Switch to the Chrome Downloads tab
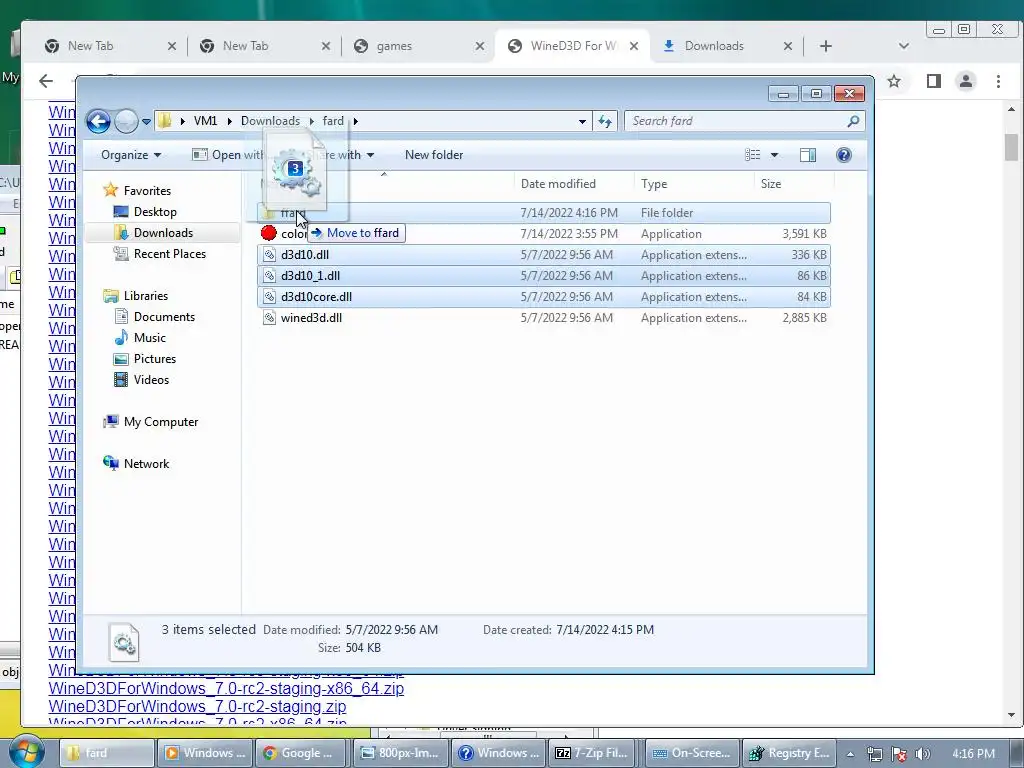Screen dimensions: 1024x768 (726, 46)
